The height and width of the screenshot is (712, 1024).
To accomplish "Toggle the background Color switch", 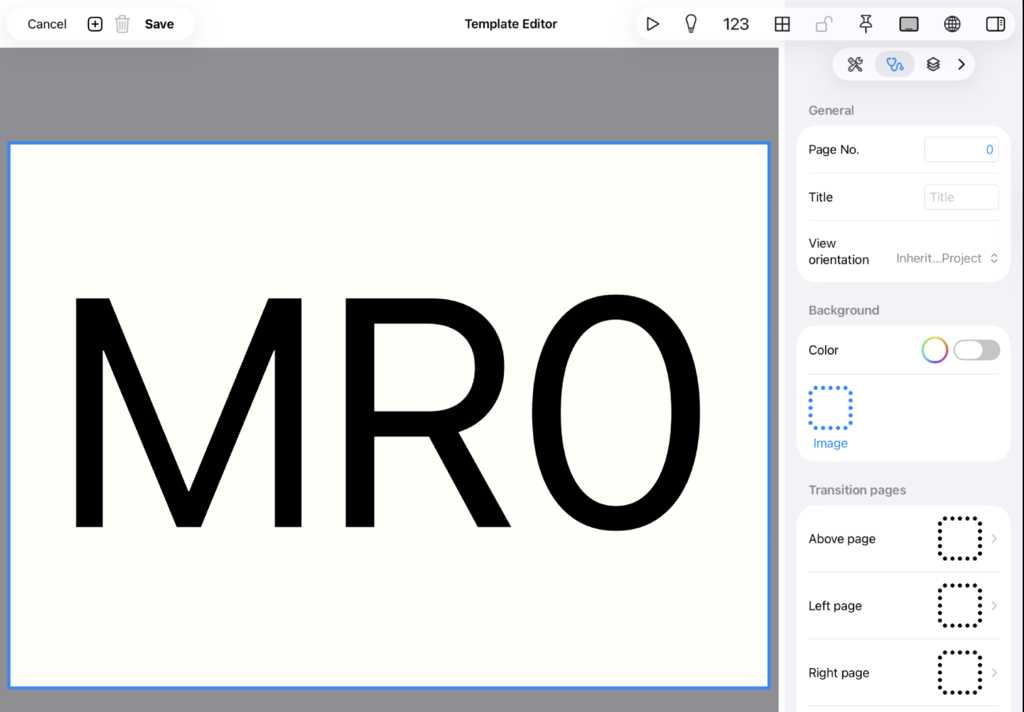I will (x=976, y=350).
